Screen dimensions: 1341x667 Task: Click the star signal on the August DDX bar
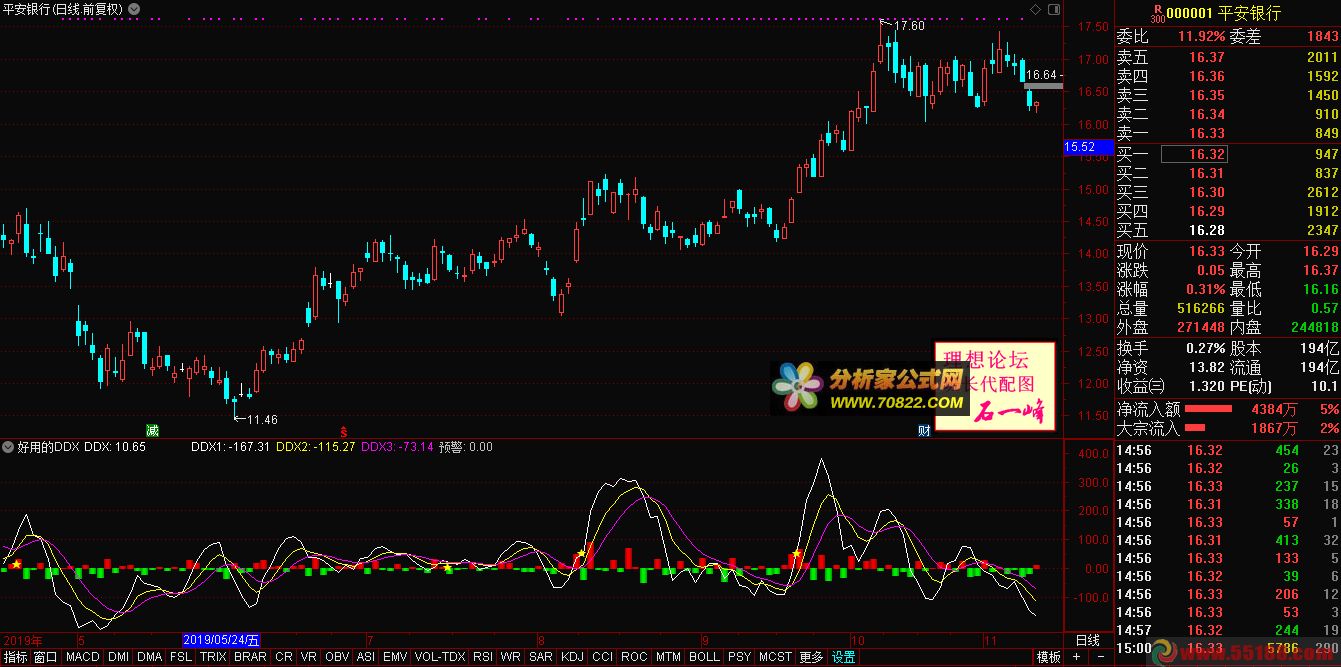pos(581,553)
